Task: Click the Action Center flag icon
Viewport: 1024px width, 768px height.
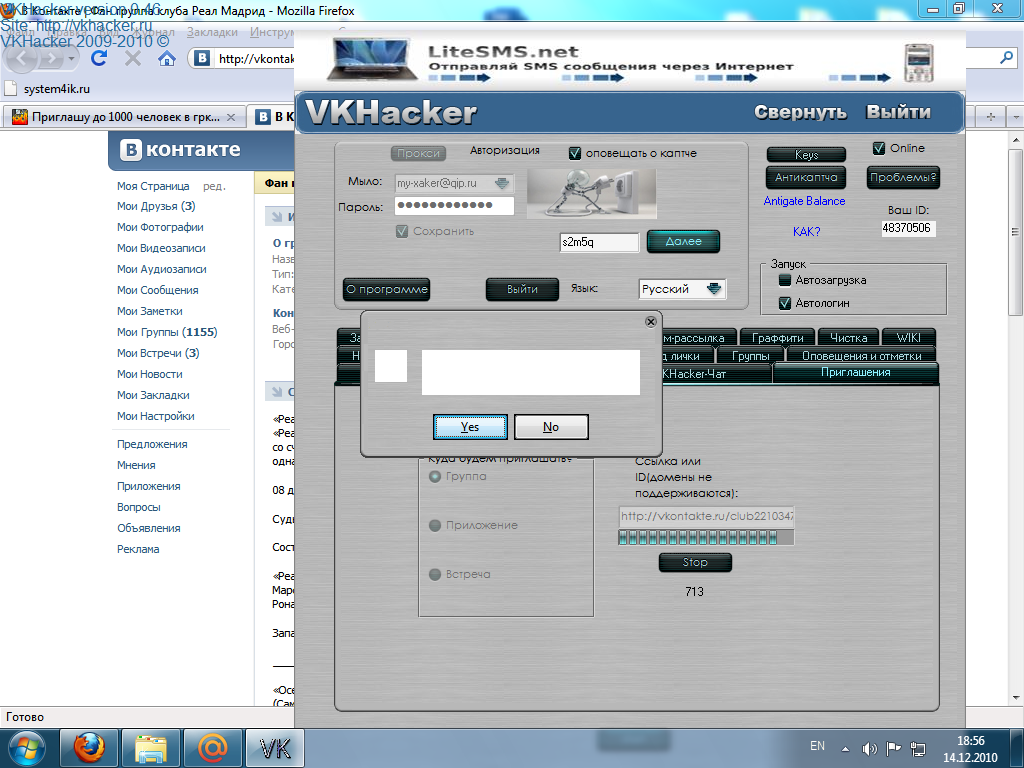Action: [x=893, y=748]
